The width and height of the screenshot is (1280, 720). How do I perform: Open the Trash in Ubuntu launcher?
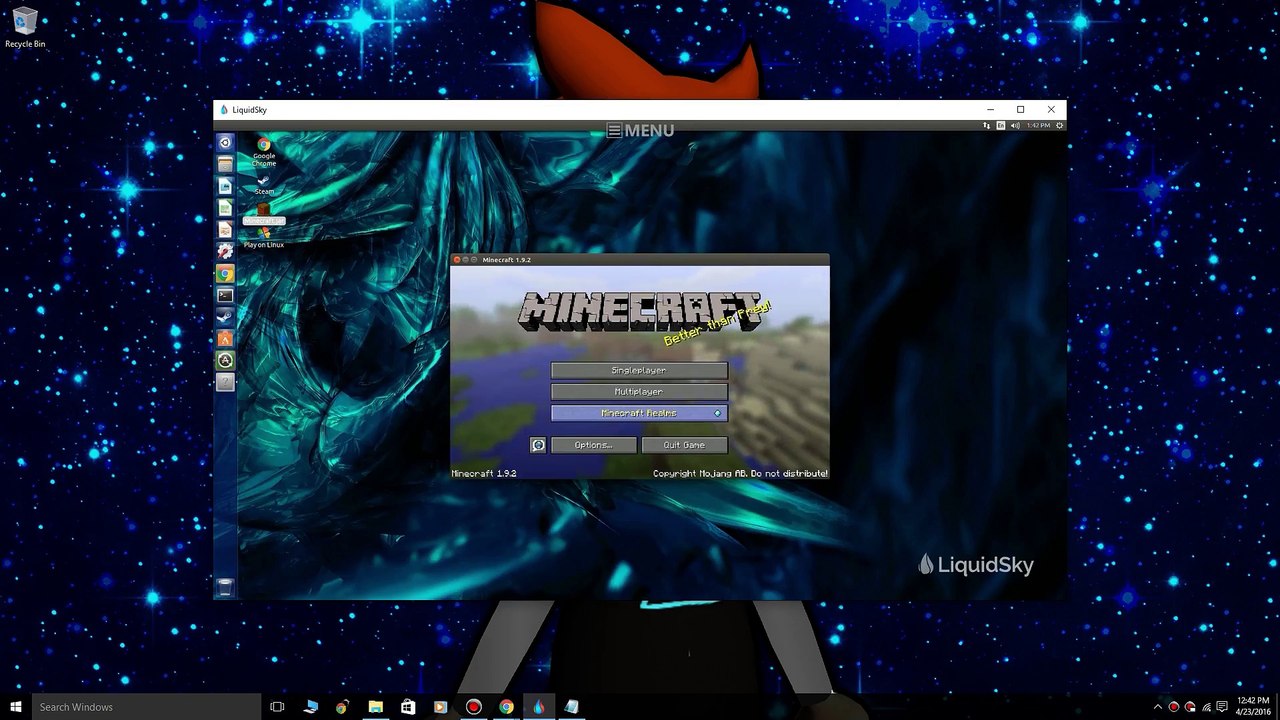click(225, 588)
